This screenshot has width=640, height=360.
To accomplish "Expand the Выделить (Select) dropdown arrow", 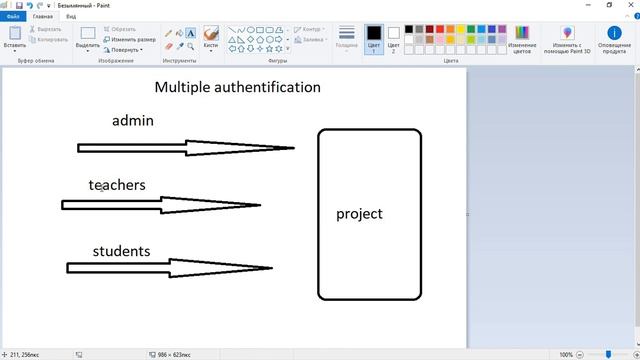I will tap(88, 51).
